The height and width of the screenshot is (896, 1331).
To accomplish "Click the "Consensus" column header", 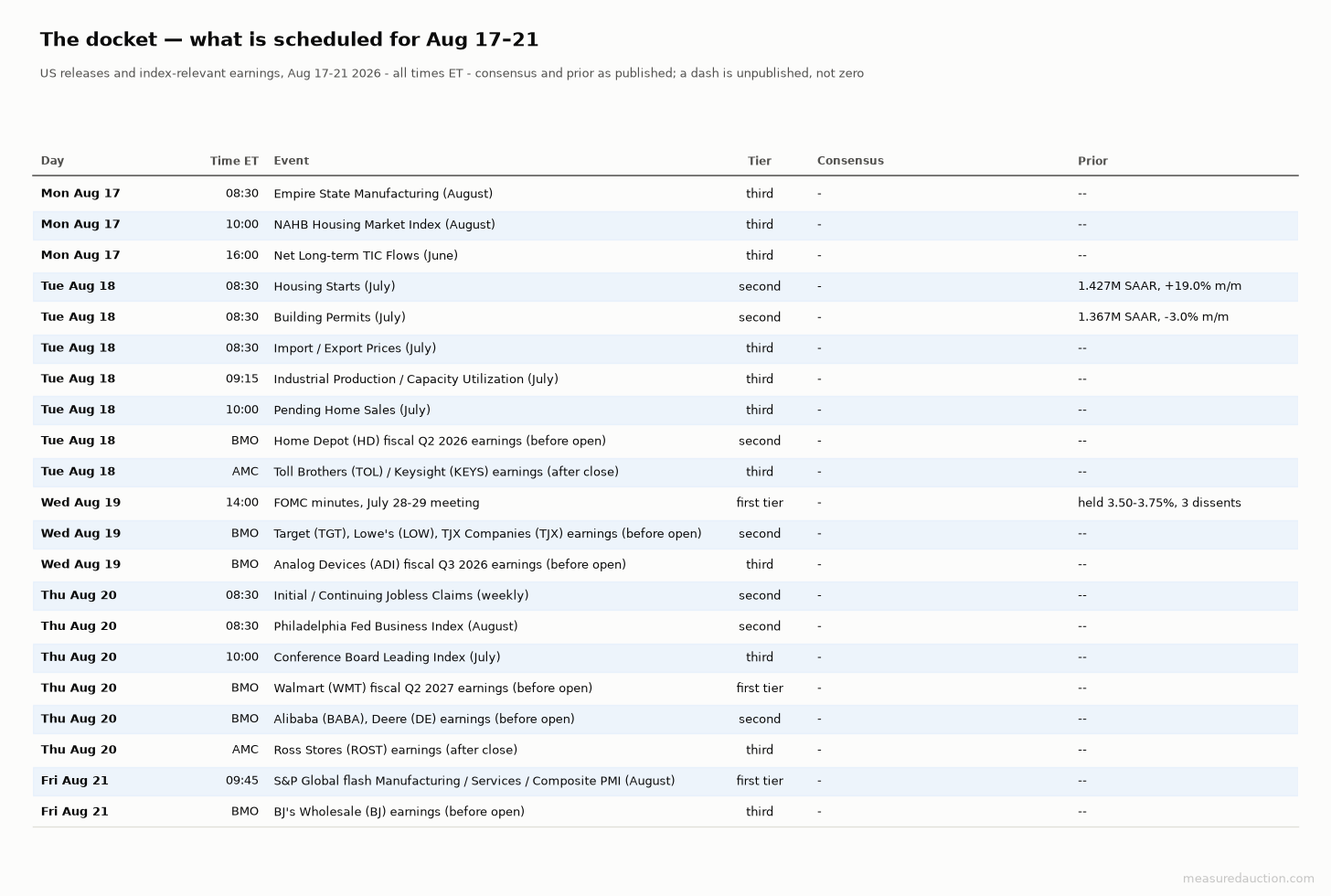I will [x=850, y=161].
